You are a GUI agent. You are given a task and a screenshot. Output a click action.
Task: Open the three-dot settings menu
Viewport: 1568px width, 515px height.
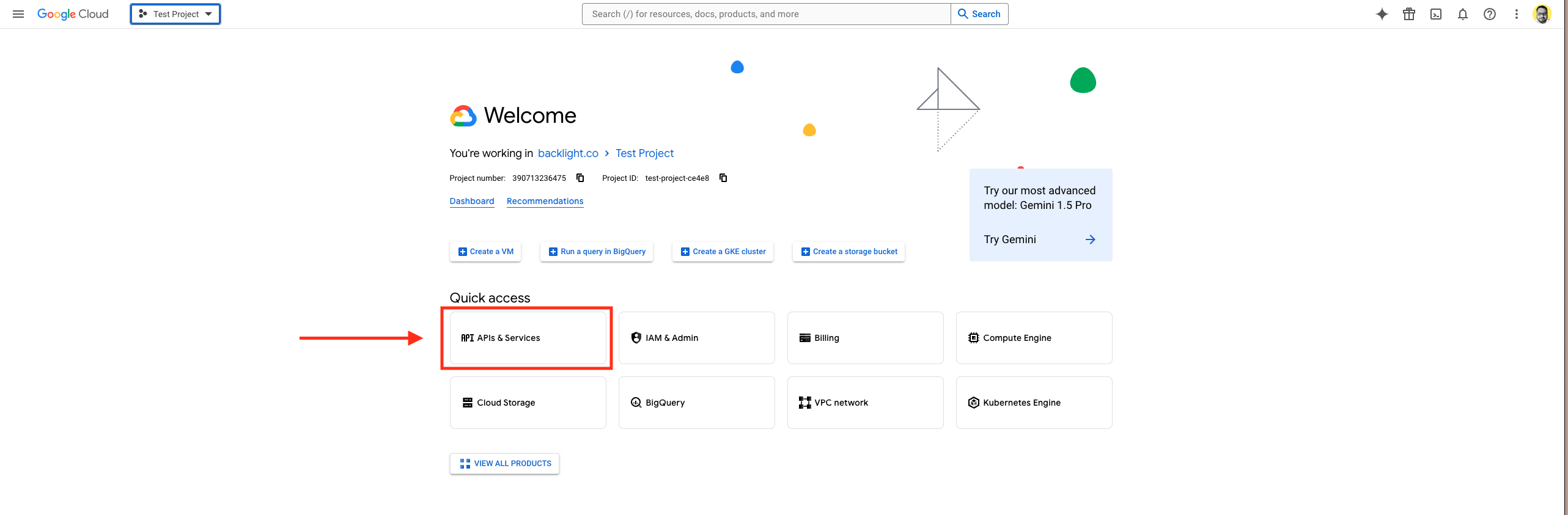coord(1517,14)
